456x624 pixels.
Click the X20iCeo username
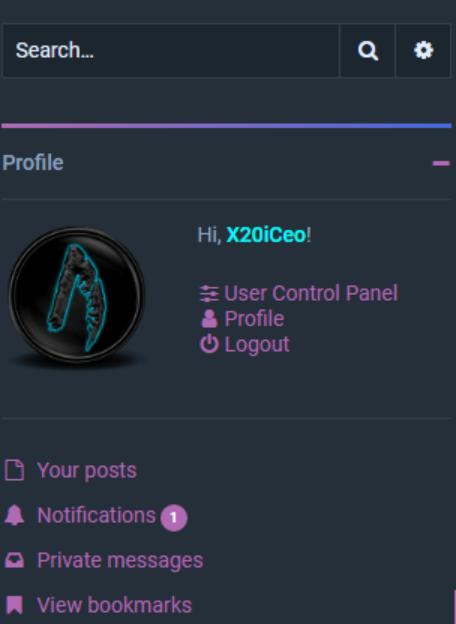266,235
